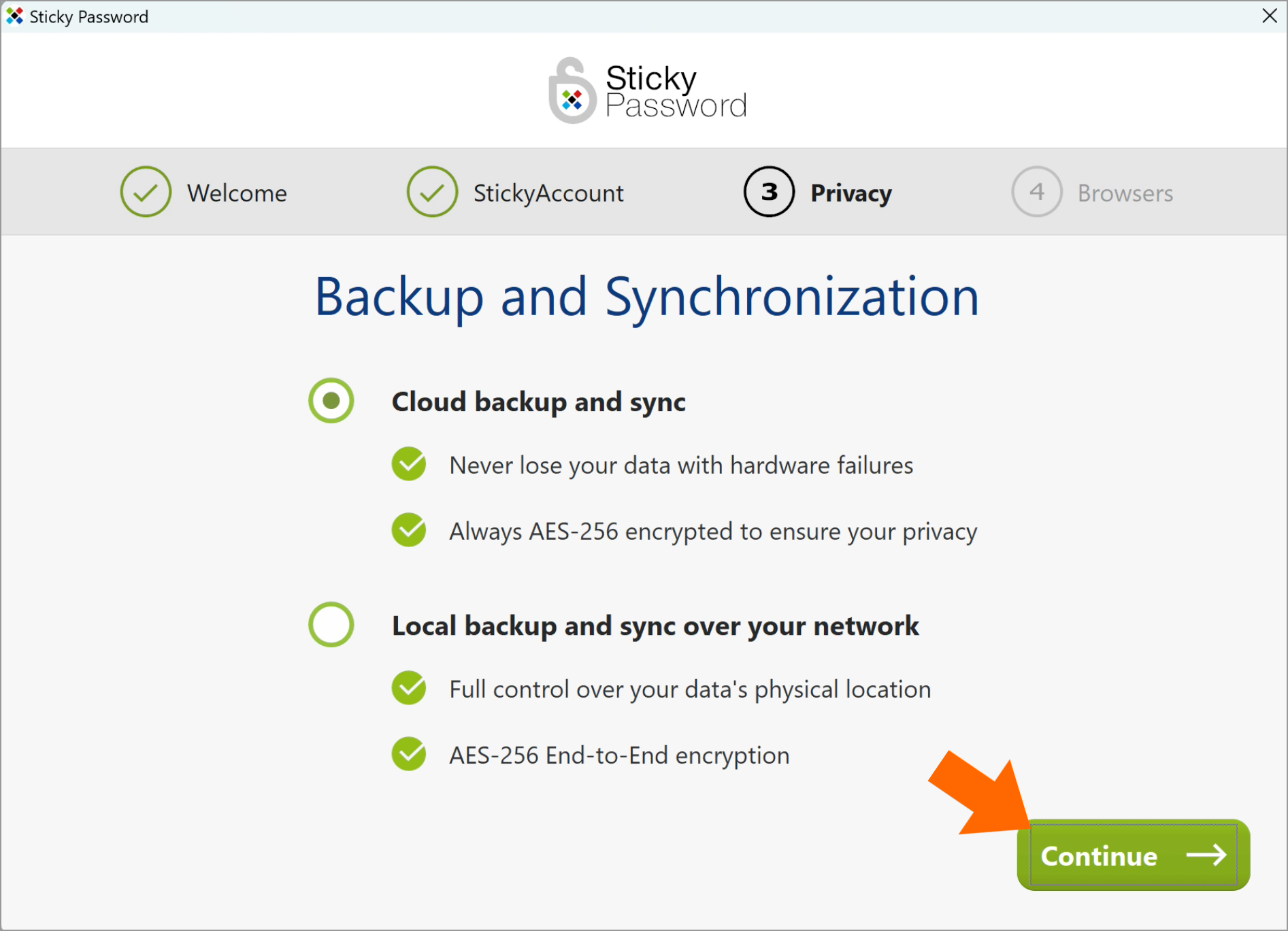The width and height of the screenshot is (1288, 931).
Task: Click 'Full control over your data's physical location'
Action: pyautogui.click(x=690, y=689)
